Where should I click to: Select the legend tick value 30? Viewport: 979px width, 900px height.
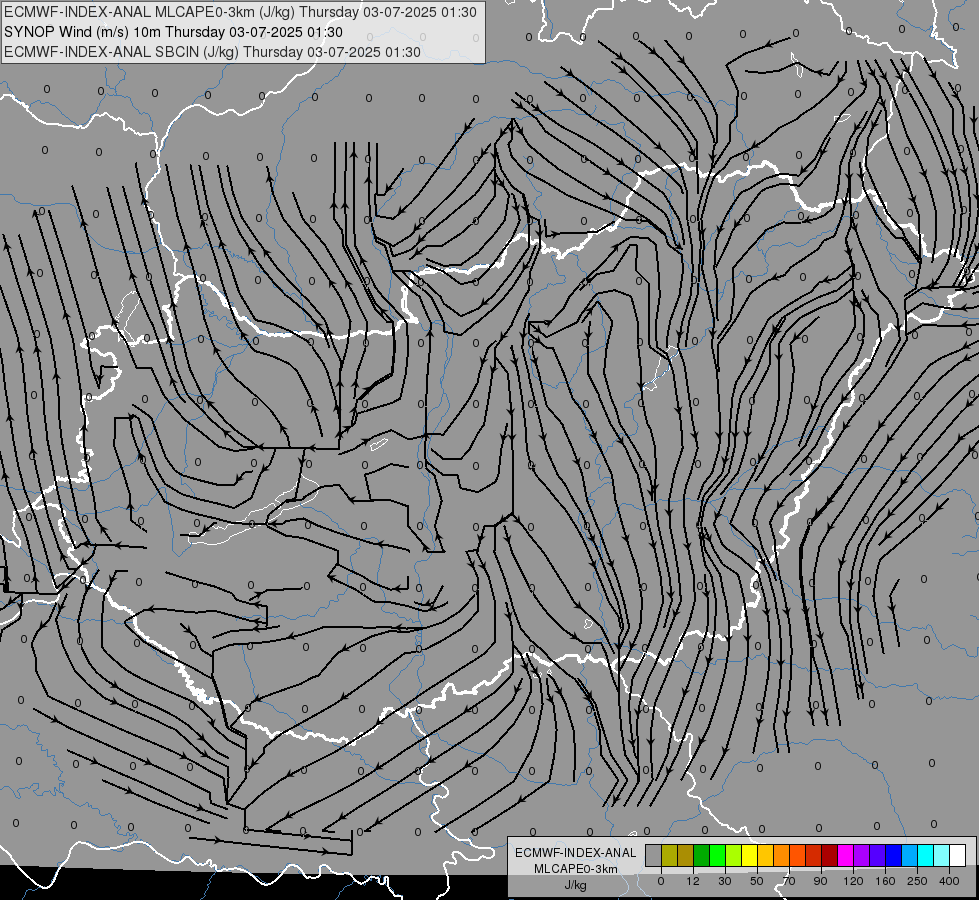(x=725, y=881)
